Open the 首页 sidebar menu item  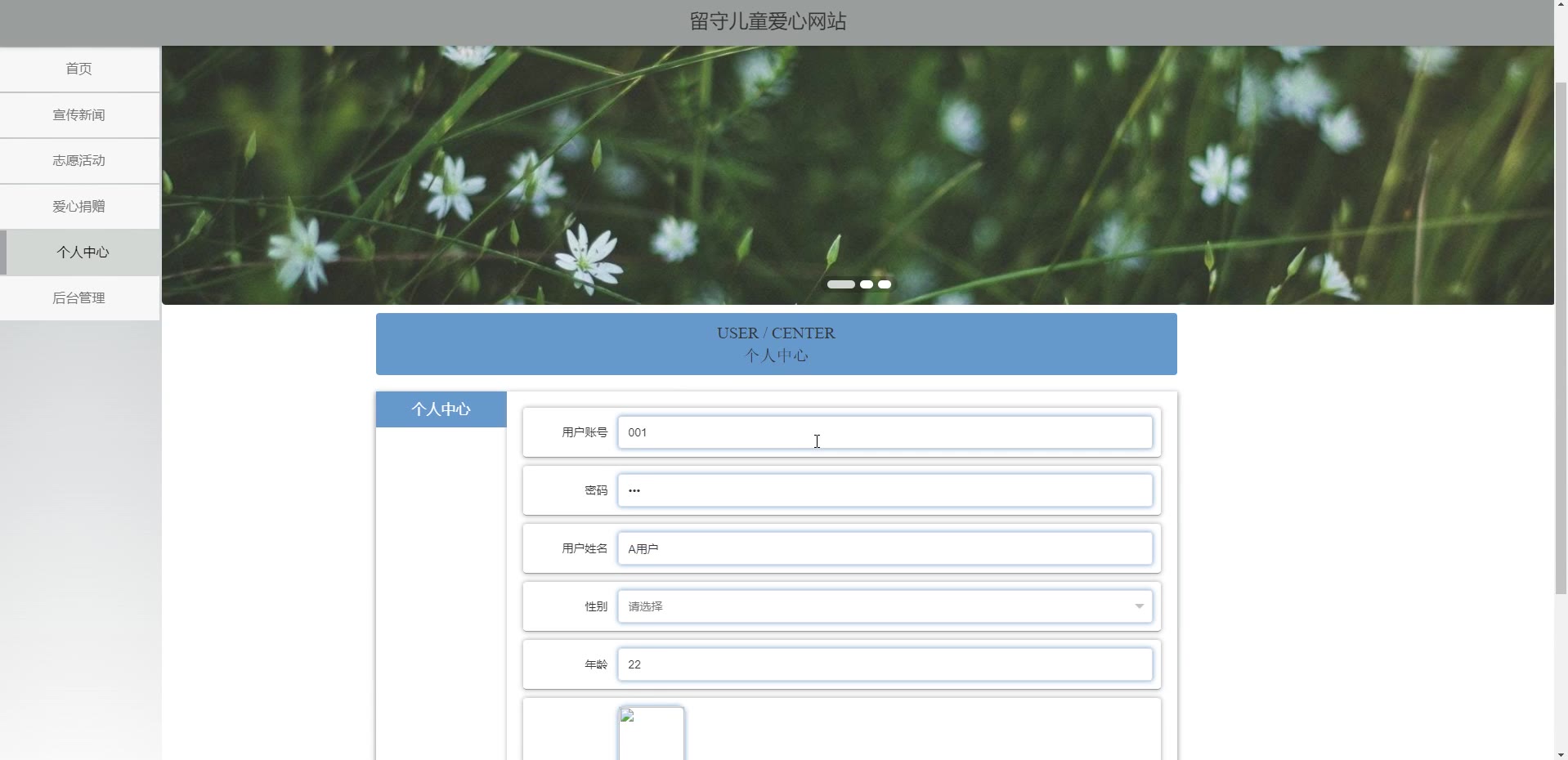point(79,69)
